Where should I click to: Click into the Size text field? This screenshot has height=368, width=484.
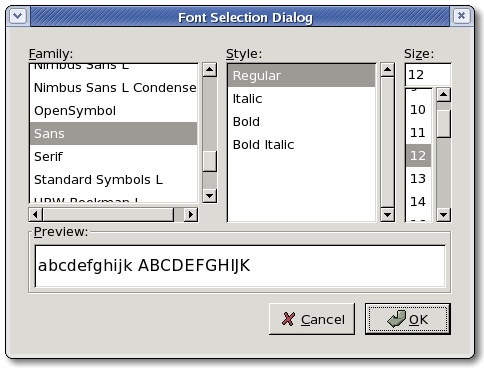pos(428,75)
